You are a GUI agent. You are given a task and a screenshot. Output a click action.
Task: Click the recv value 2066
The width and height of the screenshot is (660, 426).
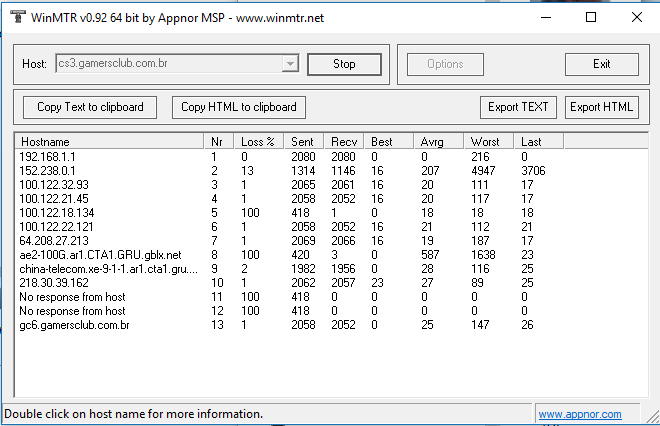pyautogui.click(x=343, y=241)
